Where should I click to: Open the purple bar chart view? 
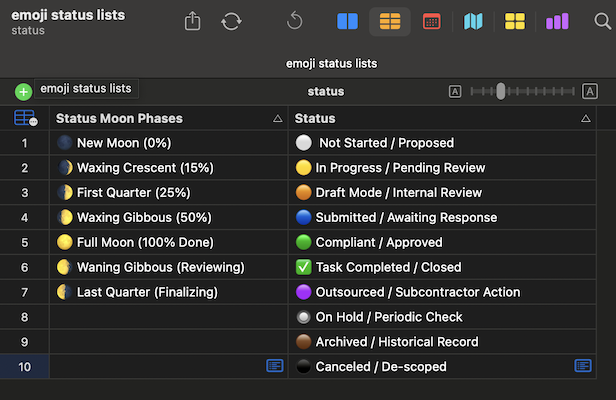[557, 21]
